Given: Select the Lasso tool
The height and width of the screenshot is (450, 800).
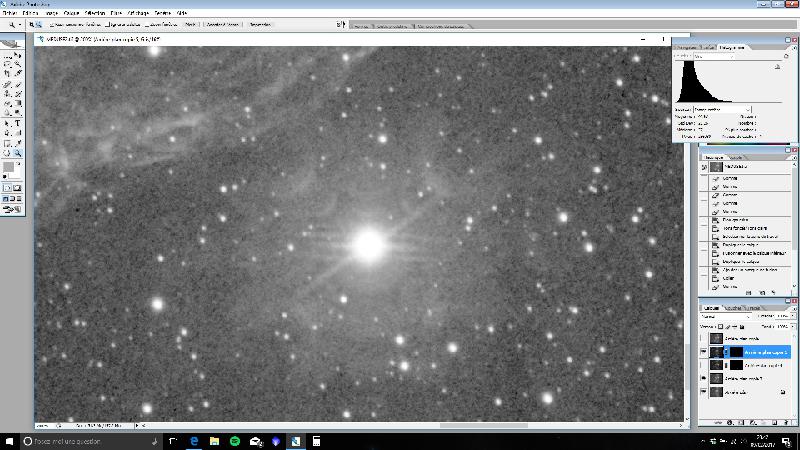Looking at the screenshot, I should click(x=7, y=64).
